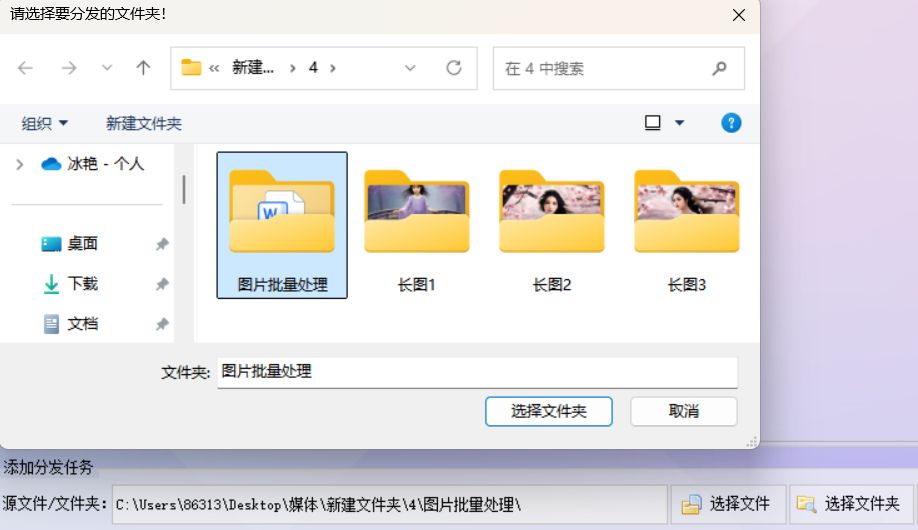
Task: Show hidden path levels via double chevron
Action: coord(214,68)
